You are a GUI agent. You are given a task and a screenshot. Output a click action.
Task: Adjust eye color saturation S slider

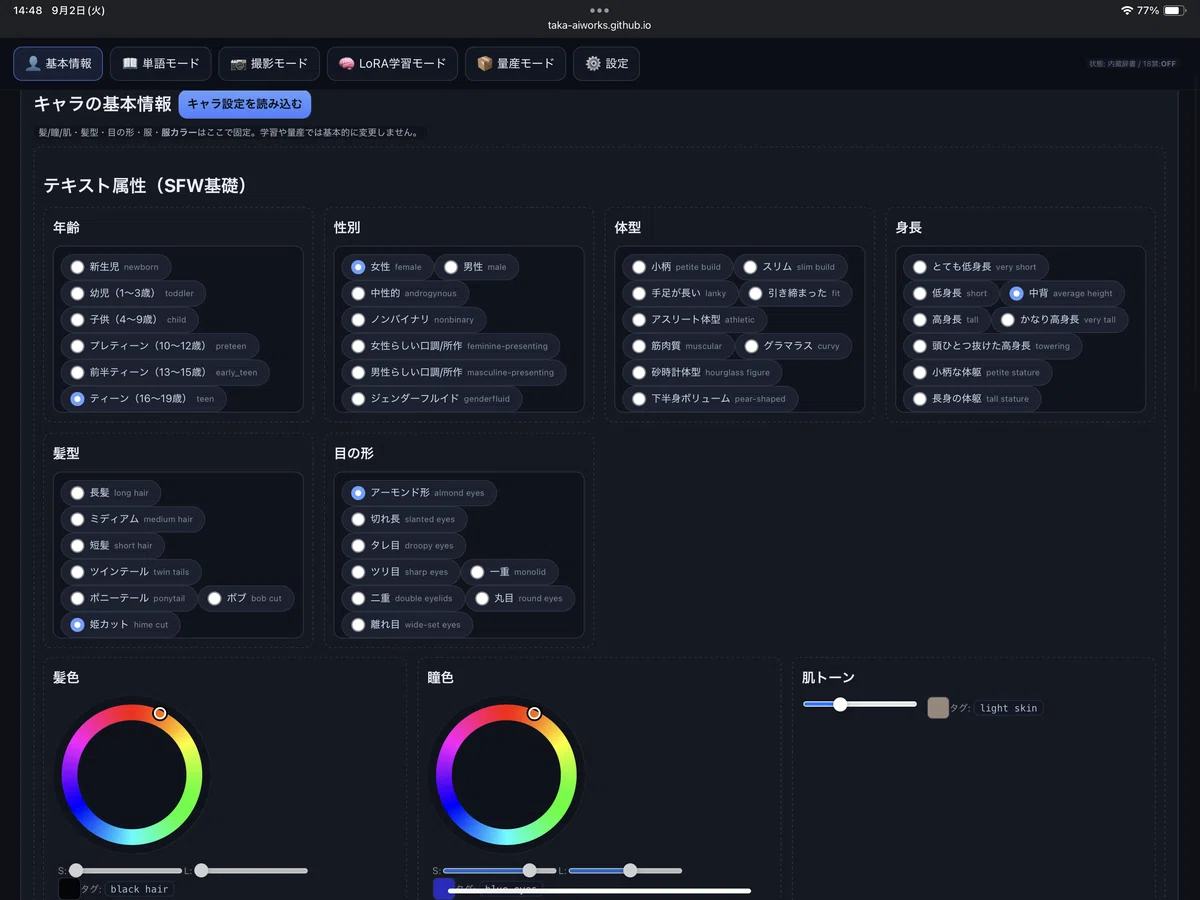(x=500, y=870)
